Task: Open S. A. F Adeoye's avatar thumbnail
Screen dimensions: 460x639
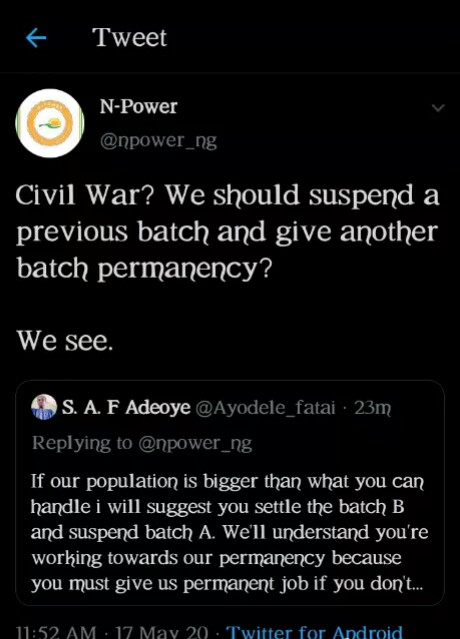Action: (x=44, y=407)
